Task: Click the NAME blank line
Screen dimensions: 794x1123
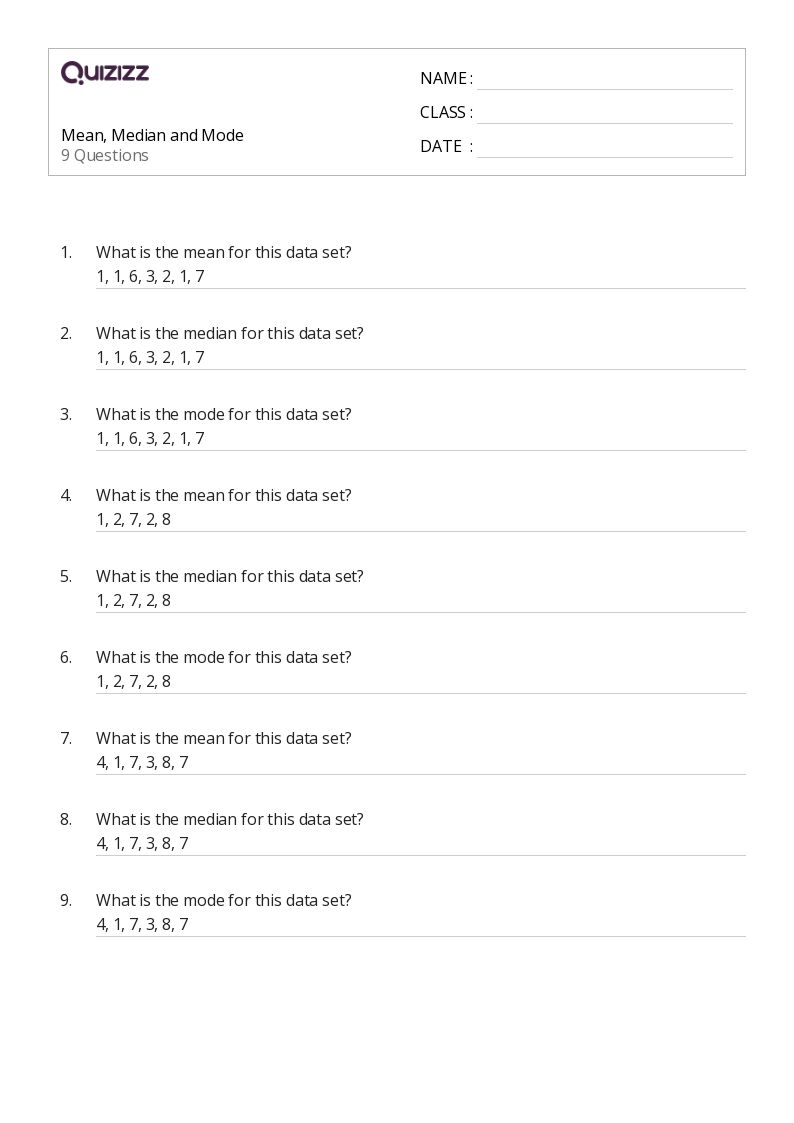Action: [x=604, y=80]
